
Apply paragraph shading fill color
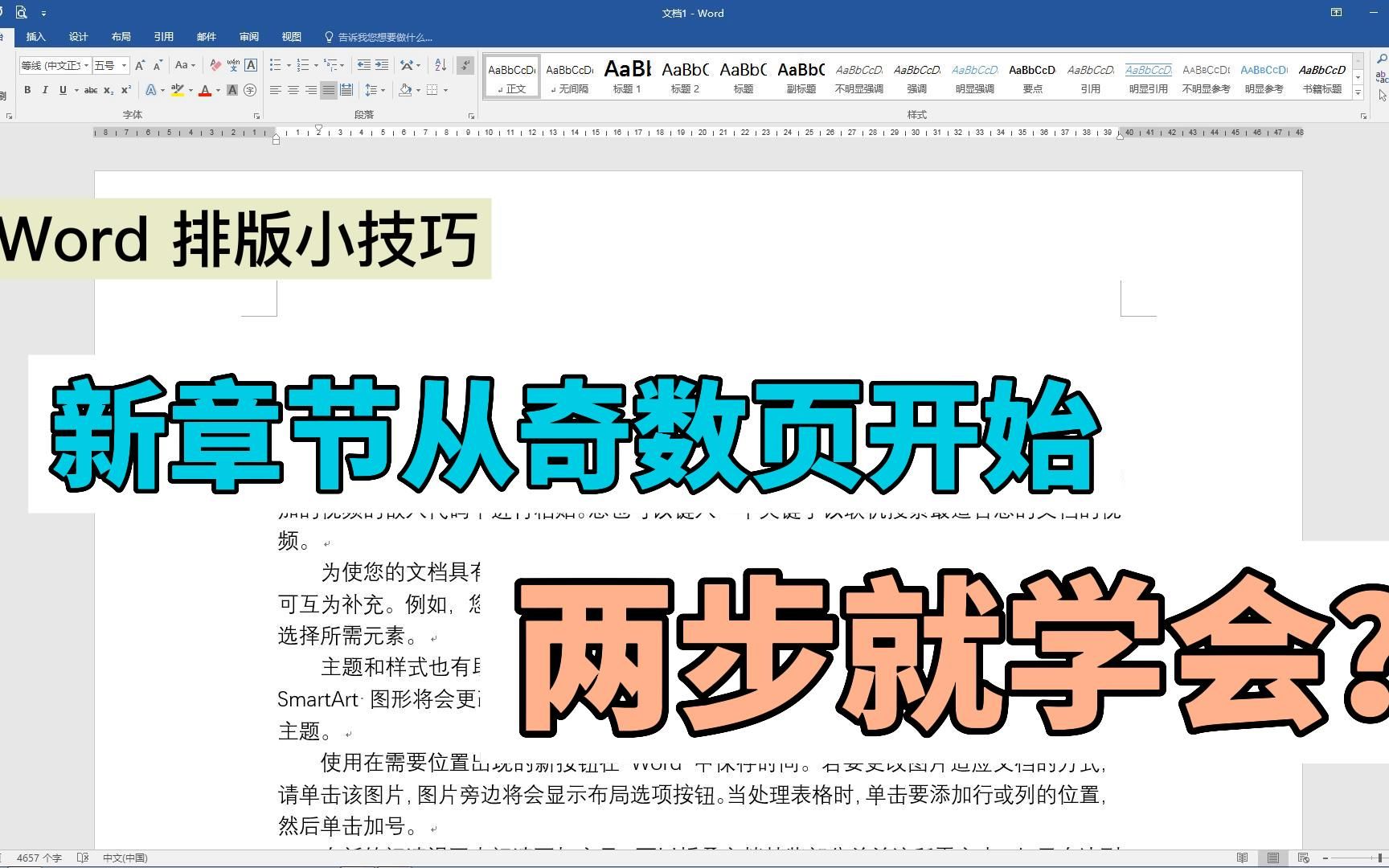(x=406, y=90)
